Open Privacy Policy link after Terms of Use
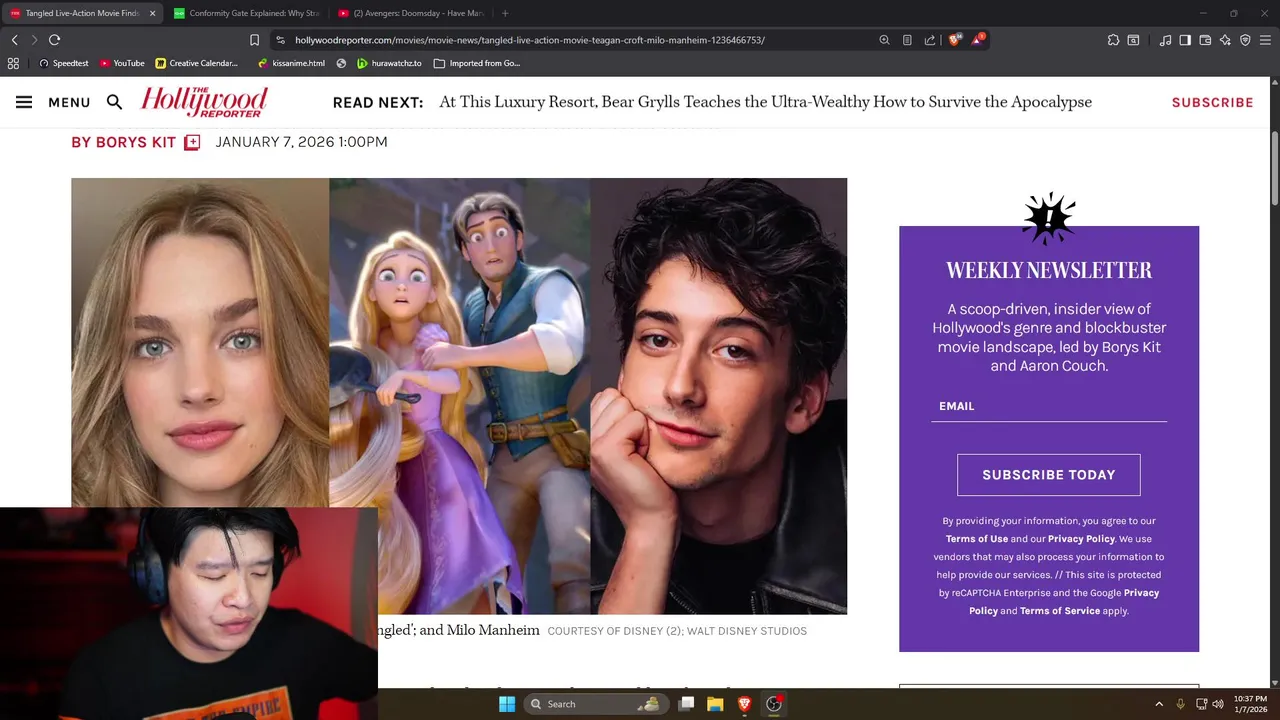 point(1081,539)
